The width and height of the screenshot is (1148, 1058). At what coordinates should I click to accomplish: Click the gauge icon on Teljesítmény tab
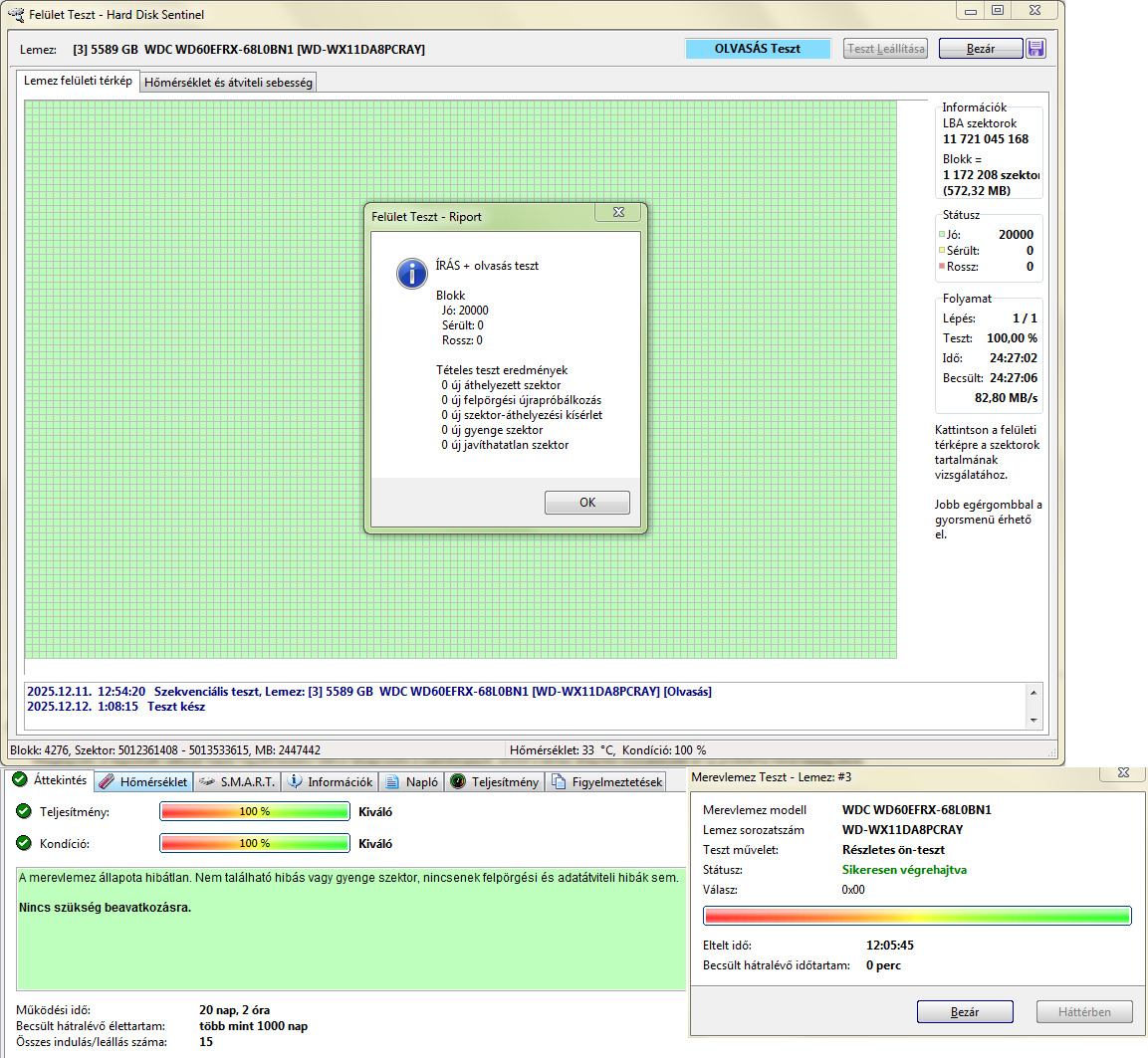(458, 781)
